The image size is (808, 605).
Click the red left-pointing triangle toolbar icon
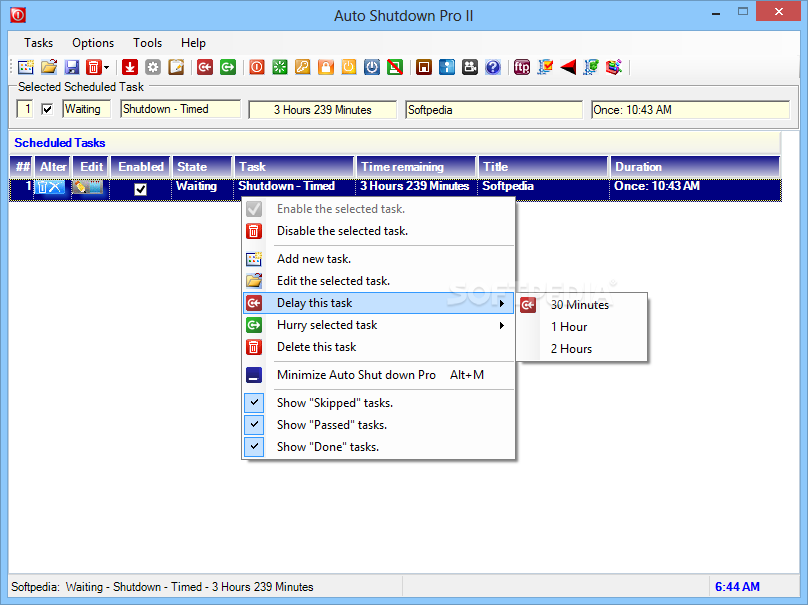tap(568, 68)
